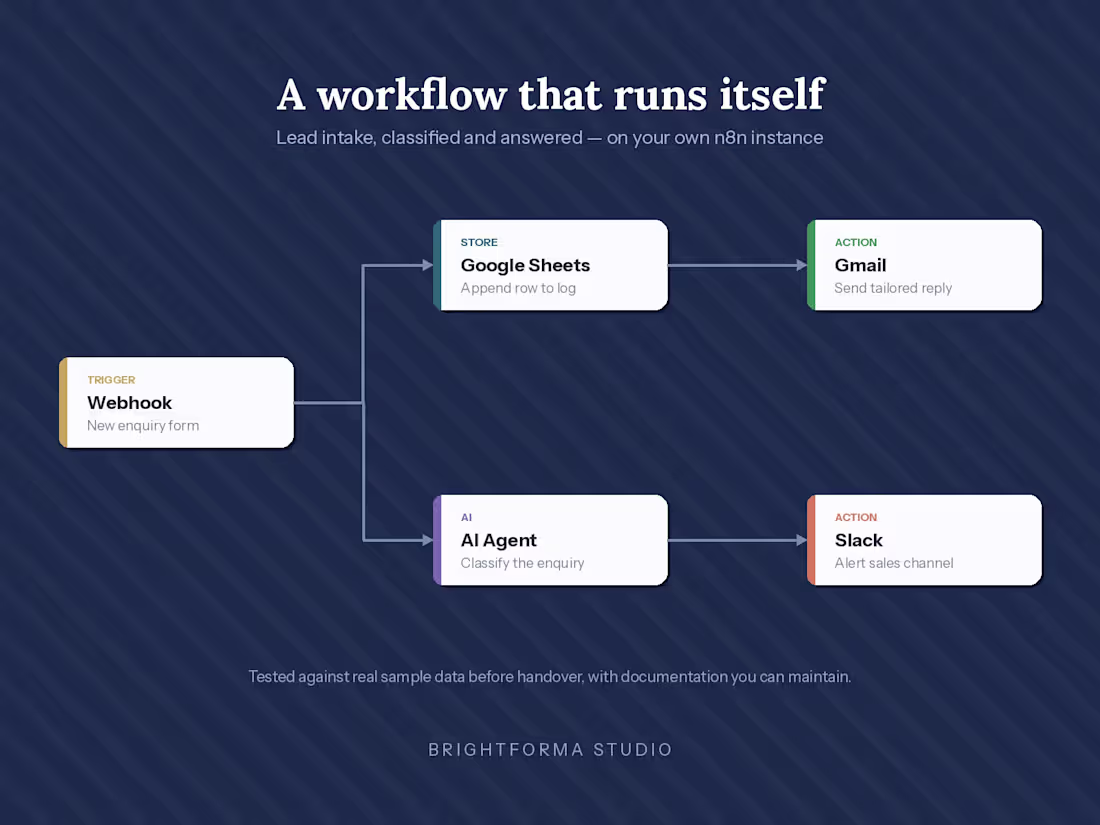The height and width of the screenshot is (825, 1100).
Task: Click the 'Alert sales channel' description
Action: 894,563
